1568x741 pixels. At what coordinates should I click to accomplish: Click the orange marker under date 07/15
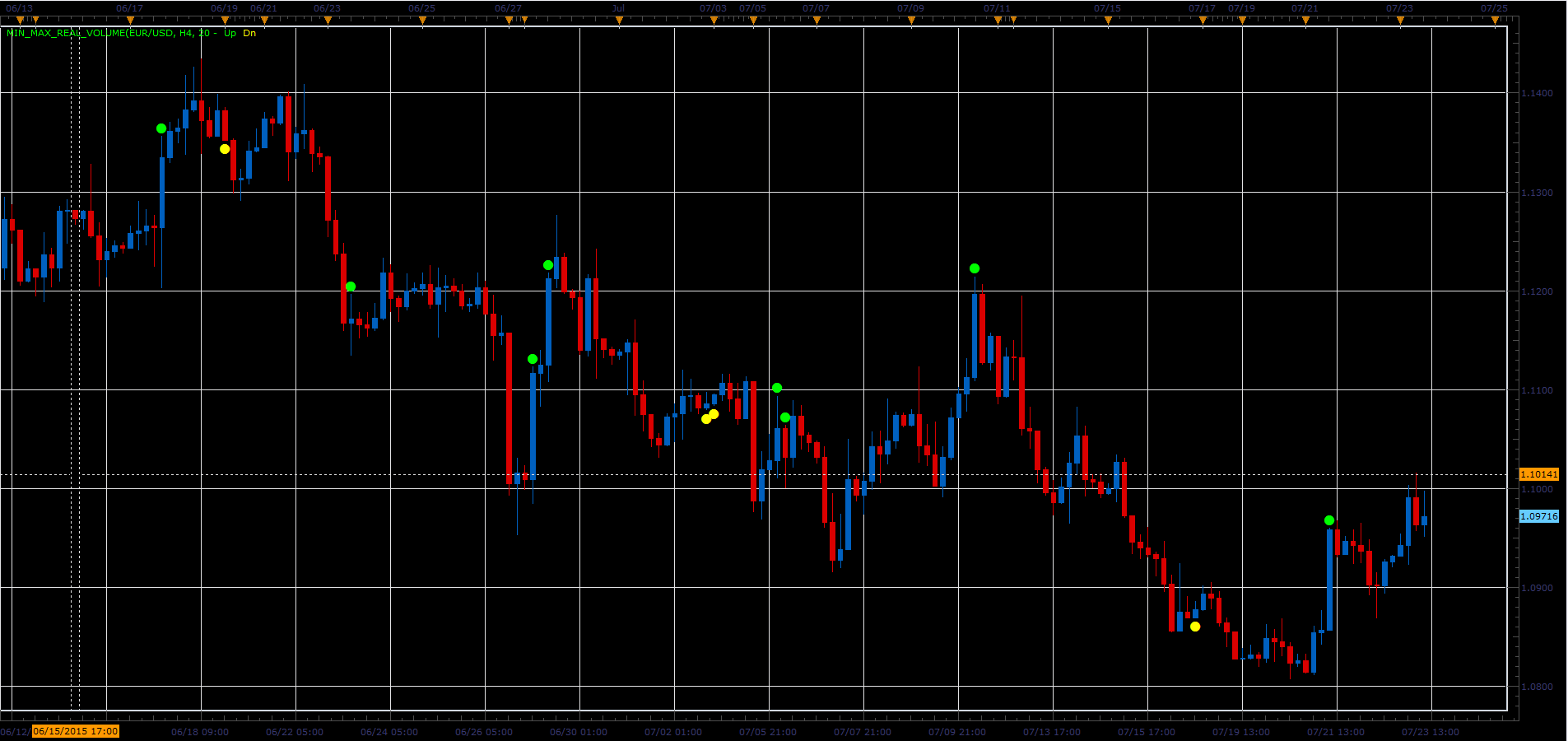click(1108, 21)
